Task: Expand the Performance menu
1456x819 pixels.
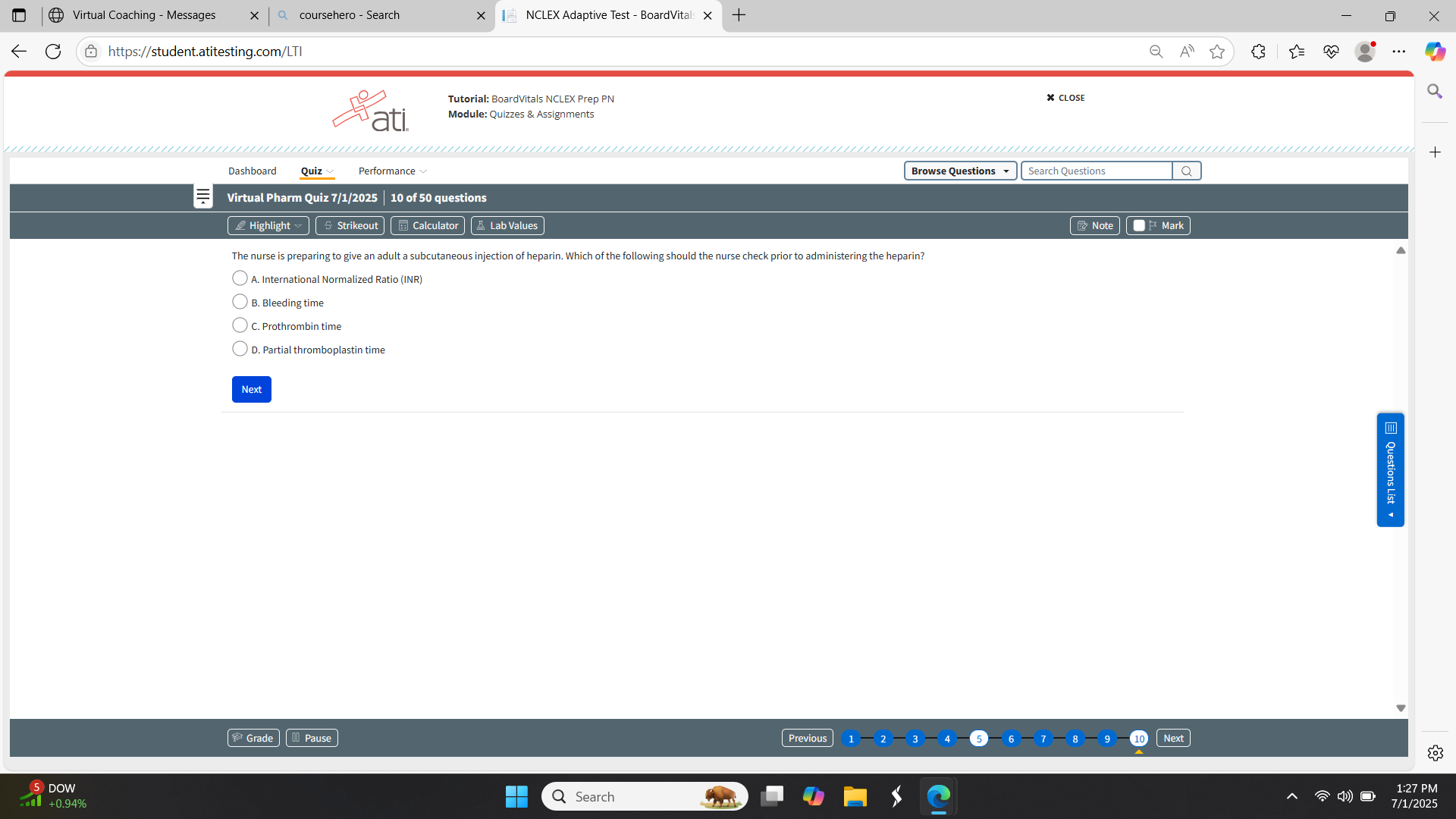Action: coord(392,171)
